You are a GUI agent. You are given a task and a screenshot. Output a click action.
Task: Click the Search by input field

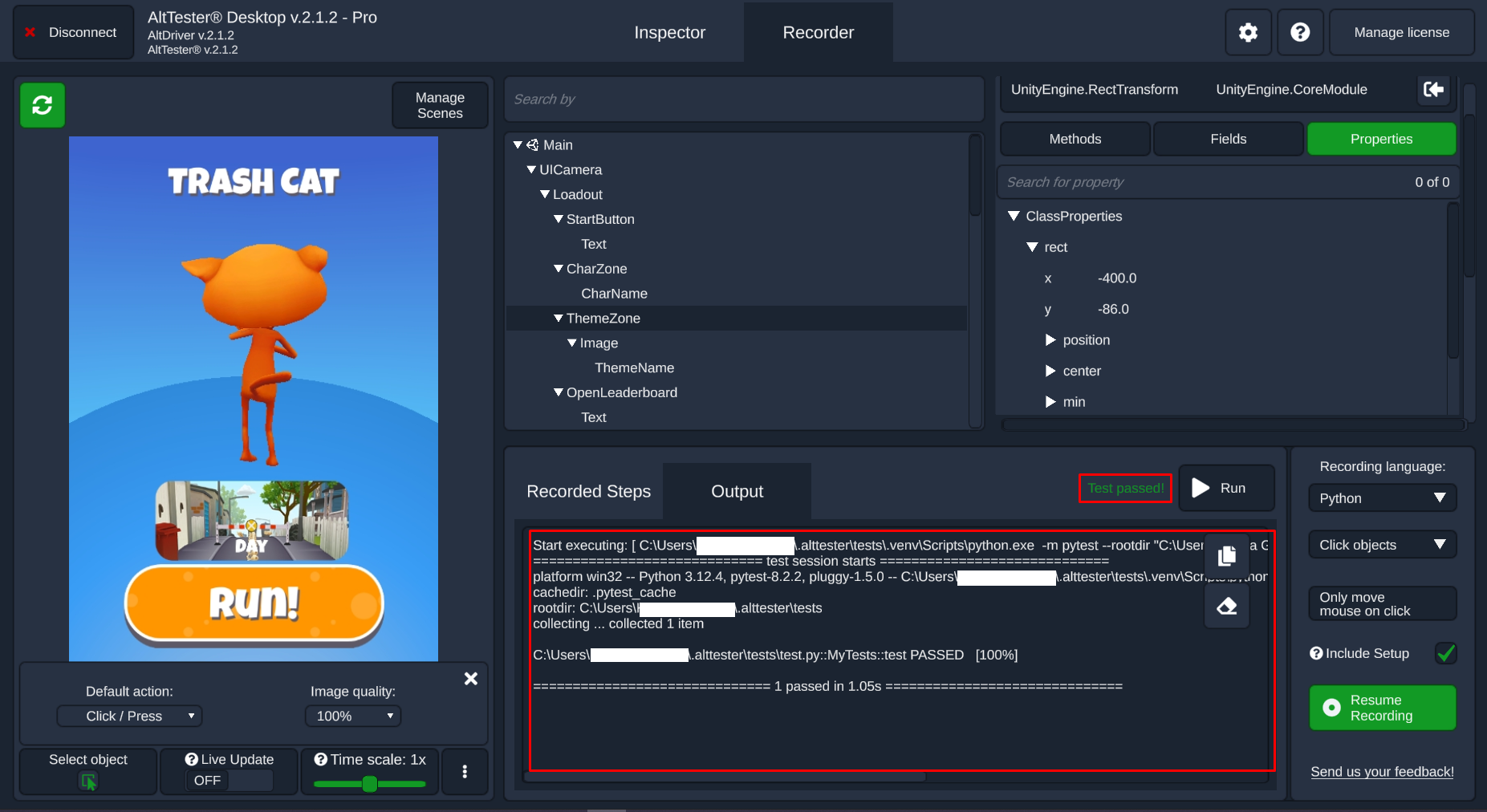(742, 99)
